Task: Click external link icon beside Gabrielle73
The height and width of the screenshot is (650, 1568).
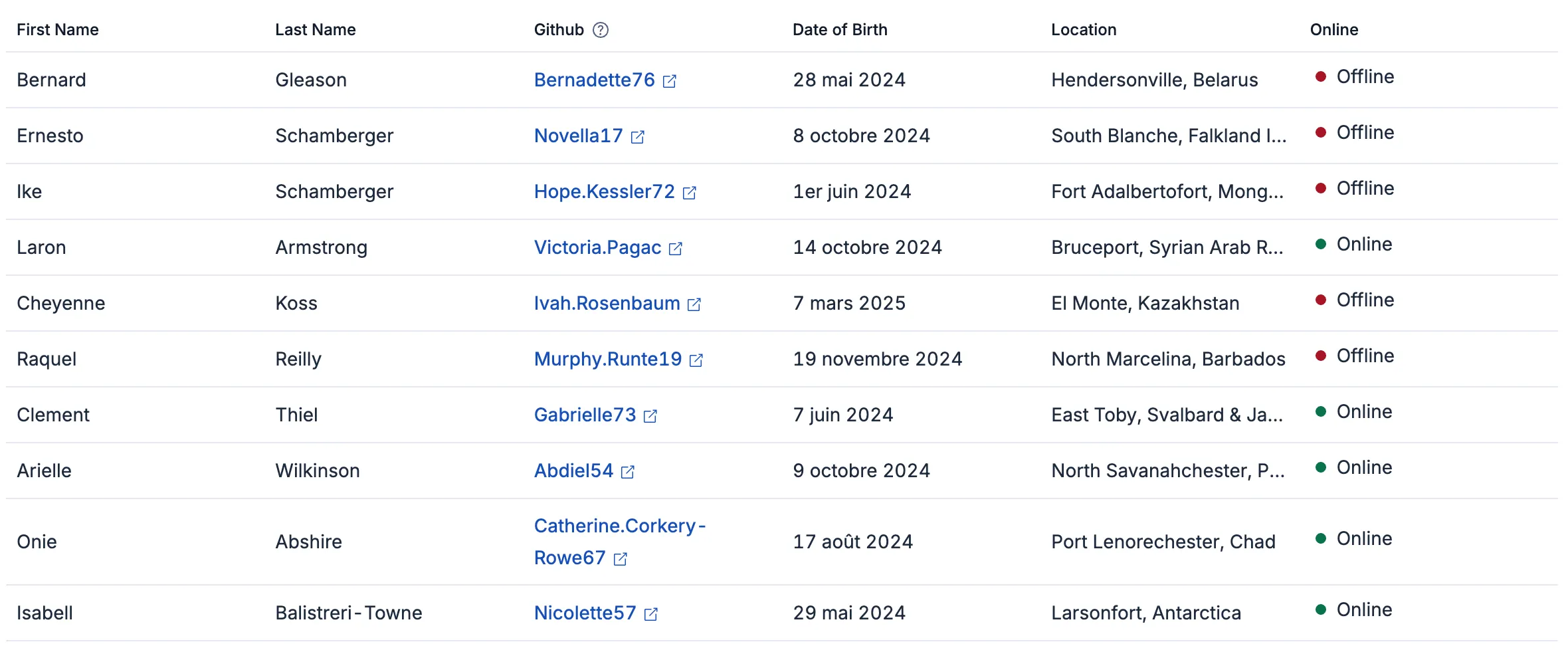Action: [x=650, y=416]
